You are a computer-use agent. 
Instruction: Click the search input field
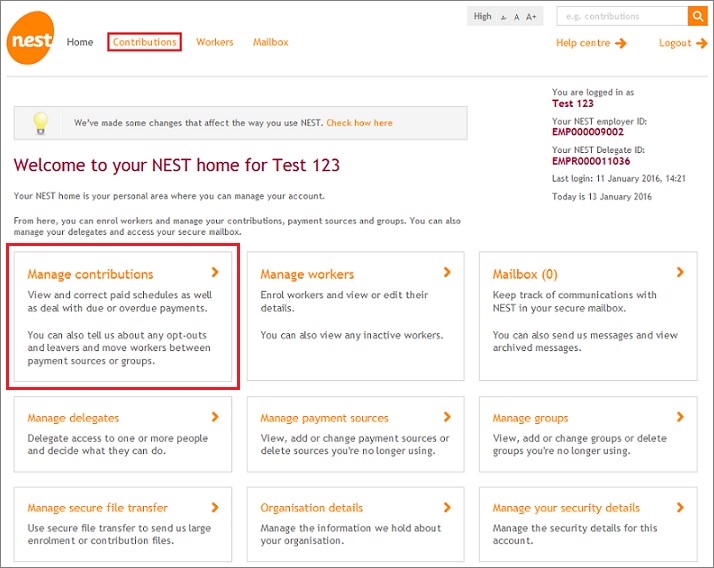(622, 16)
